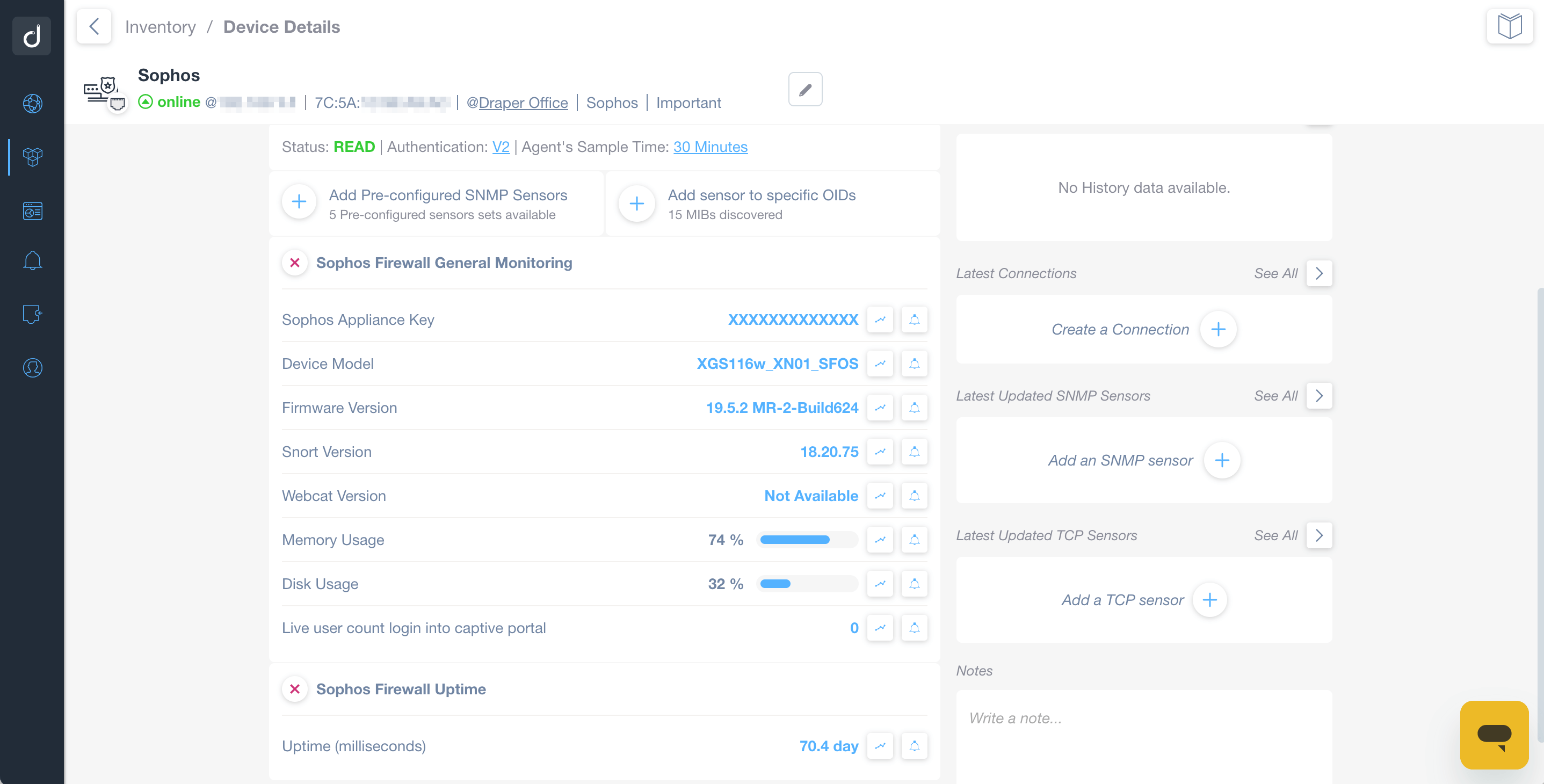Click the Add a TCP sensor plus button
Screen dimensions: 1544x784
[1209, 600]
